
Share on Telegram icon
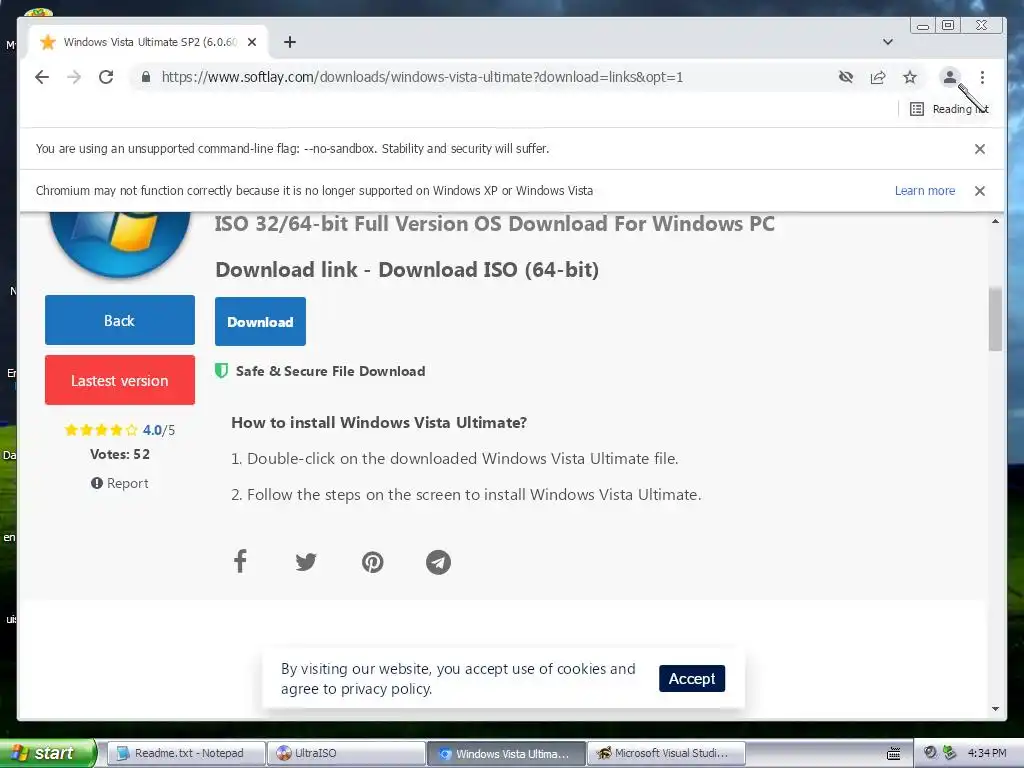tap(438, 562)
